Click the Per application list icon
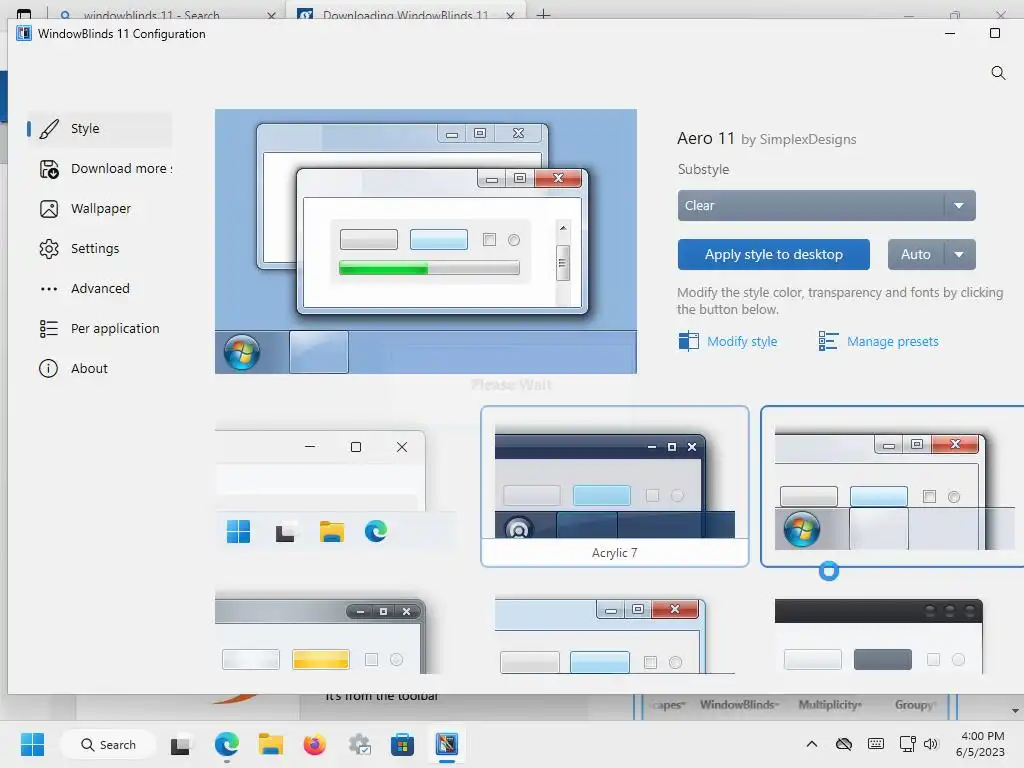This screenshot has height=768, width=1024. point(49,328)
